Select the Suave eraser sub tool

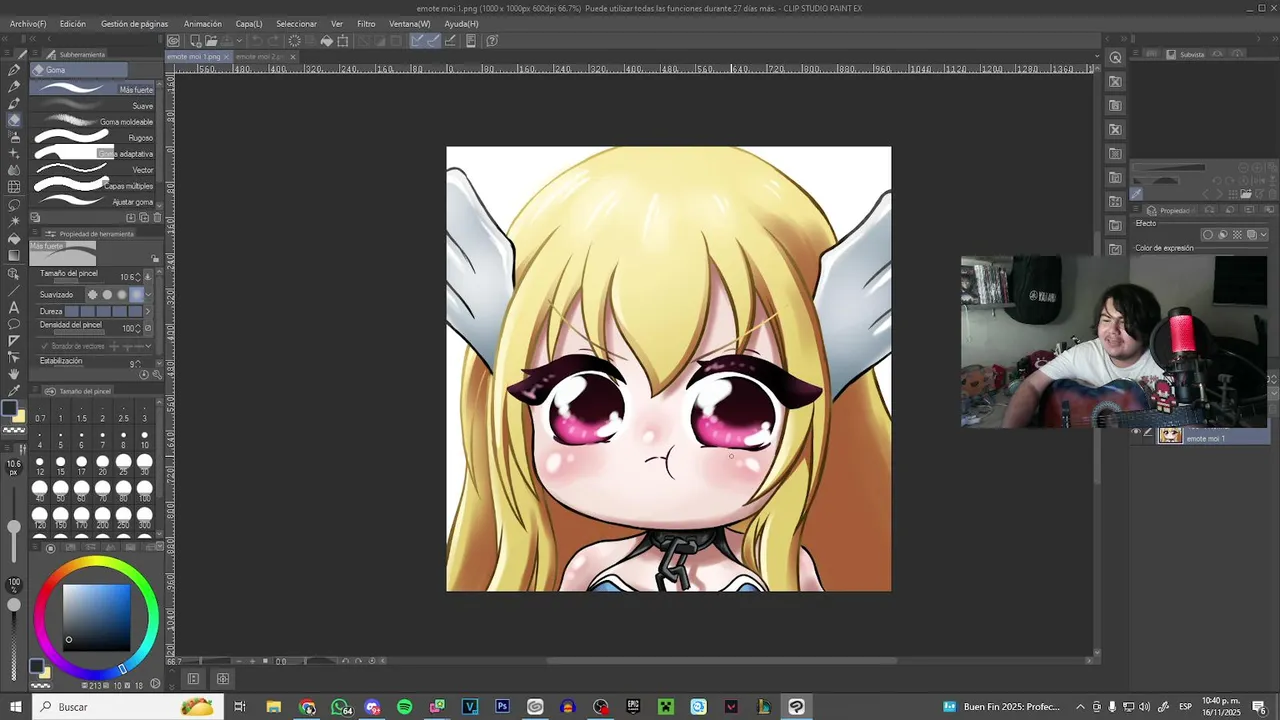(93, 106)
